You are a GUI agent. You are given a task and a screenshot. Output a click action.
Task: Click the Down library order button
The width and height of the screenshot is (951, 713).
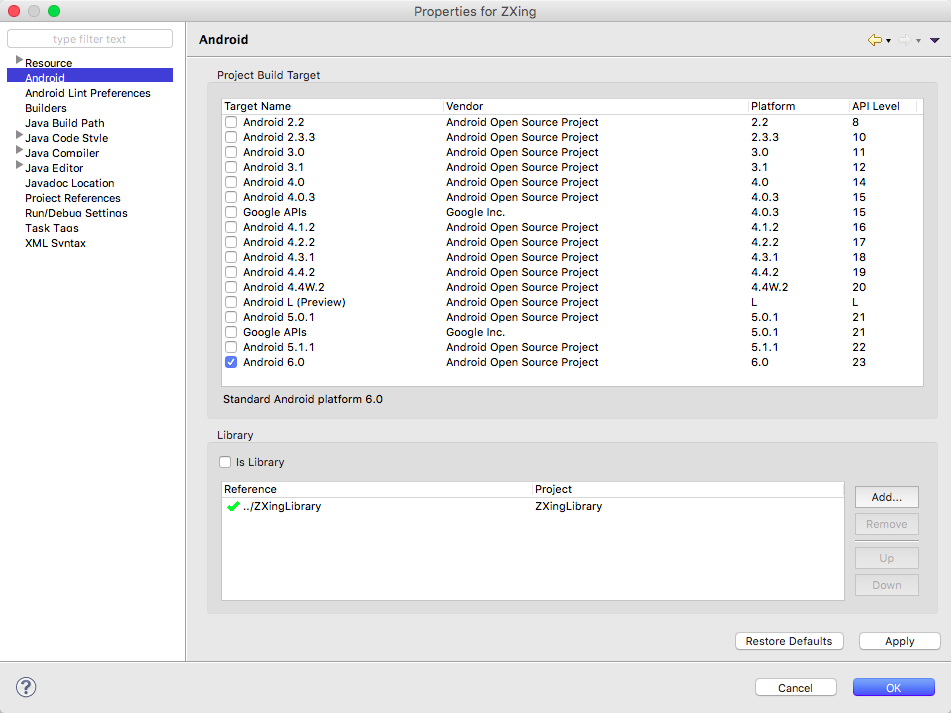click(887, 585)
